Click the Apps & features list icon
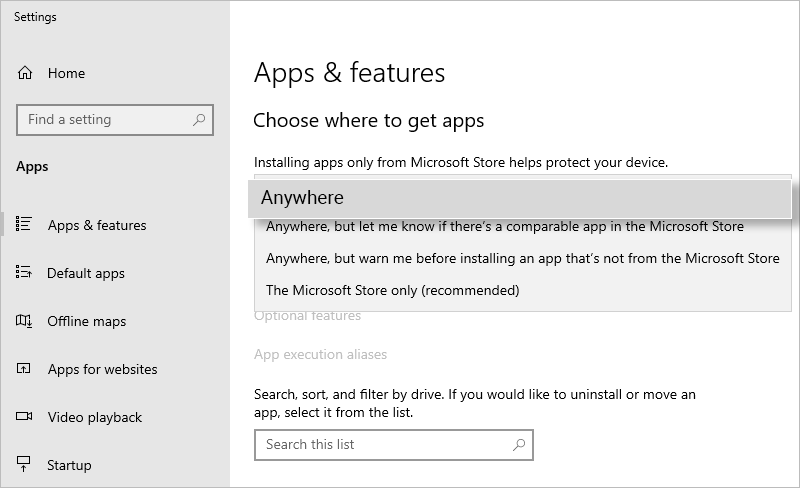The height and width of the screenshot is (488, 800). click(25, 225)
